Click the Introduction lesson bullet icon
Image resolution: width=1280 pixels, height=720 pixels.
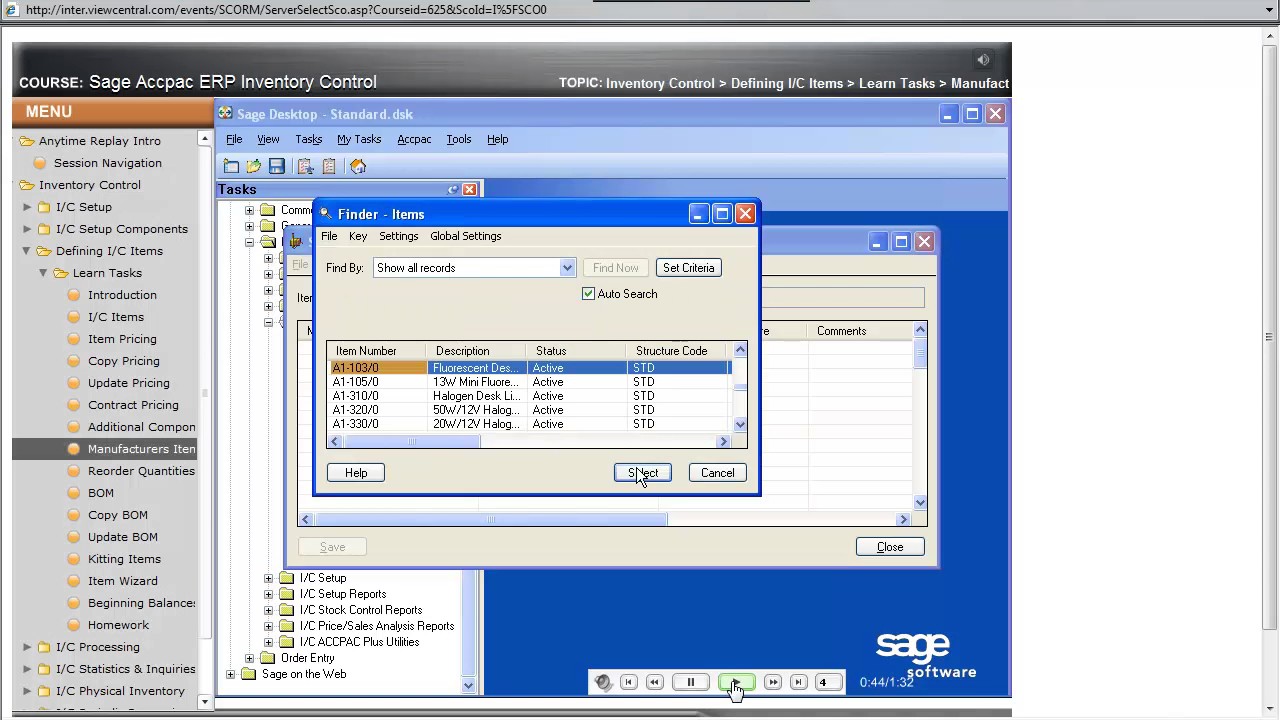click(x=73, y=295)
